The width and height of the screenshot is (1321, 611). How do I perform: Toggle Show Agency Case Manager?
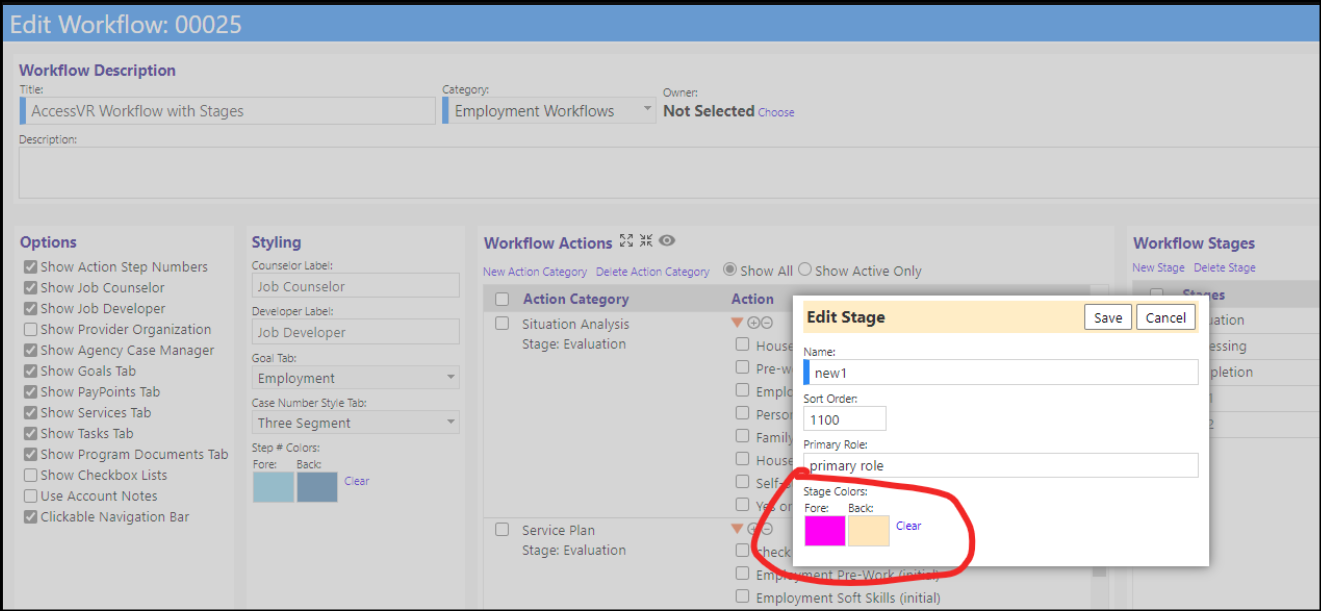(x=31, y=350)
